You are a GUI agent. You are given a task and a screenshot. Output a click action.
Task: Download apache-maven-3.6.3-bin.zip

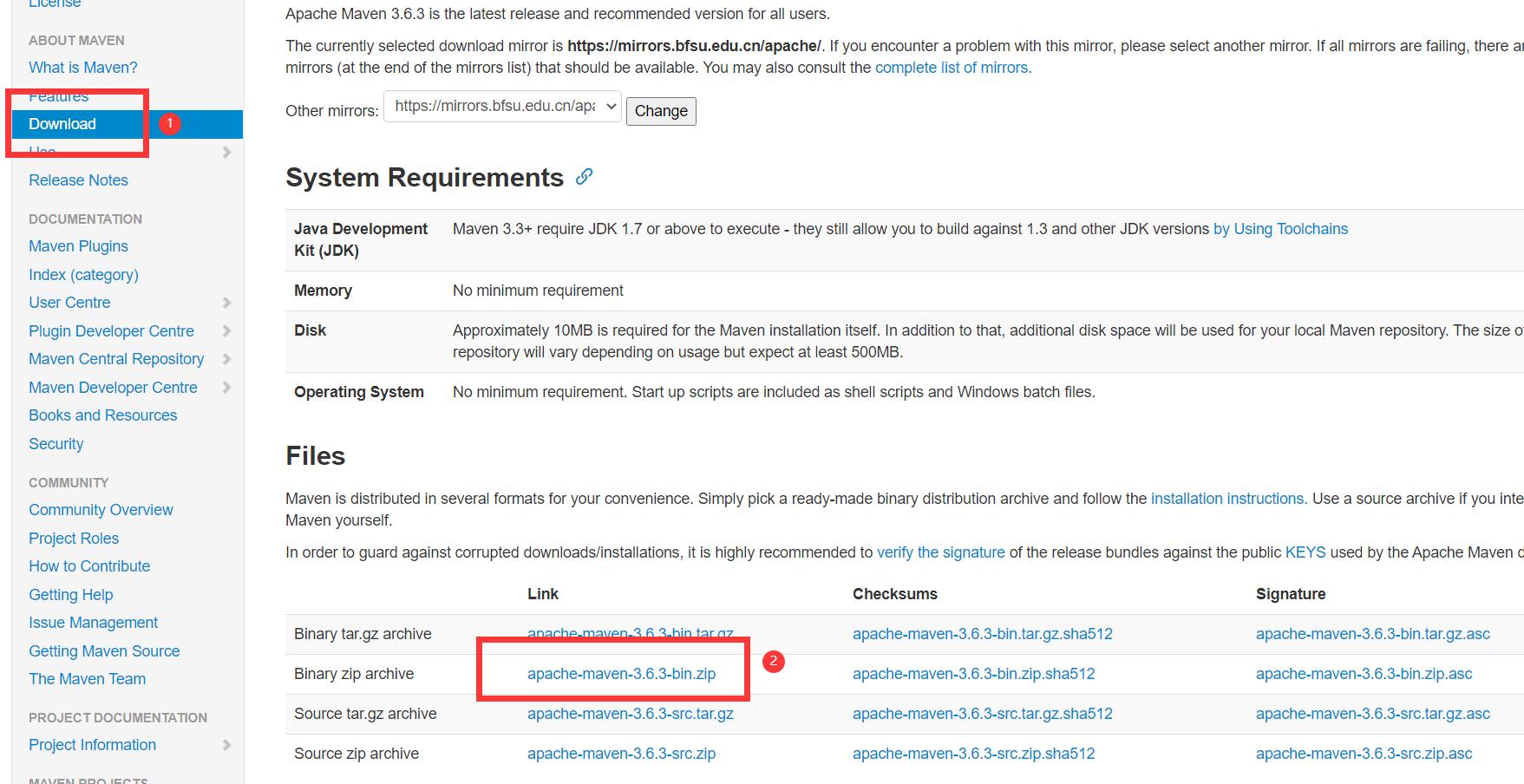coord(621,674)
